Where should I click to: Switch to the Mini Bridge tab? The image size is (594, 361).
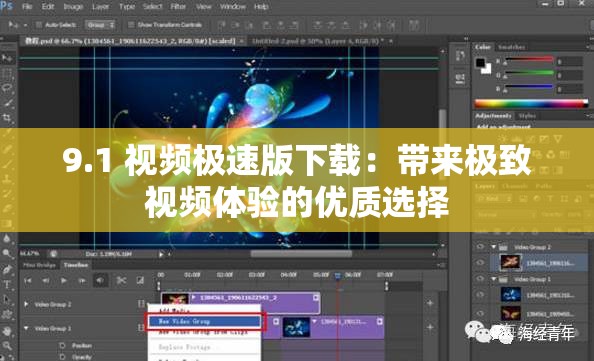(39, 265)
